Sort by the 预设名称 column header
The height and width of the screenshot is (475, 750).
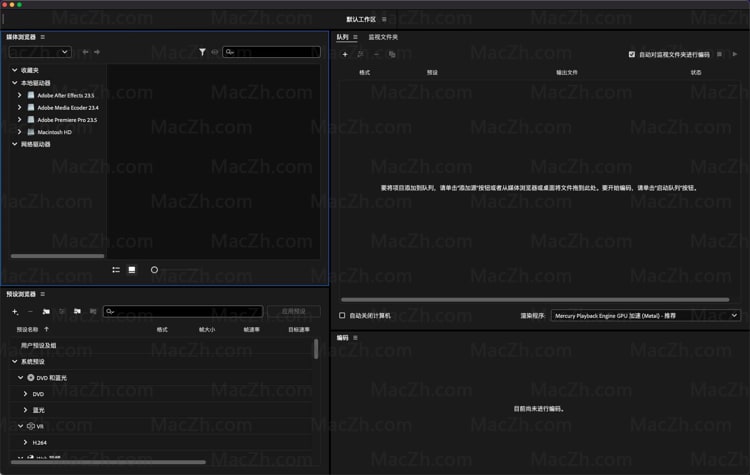point(27,330)
